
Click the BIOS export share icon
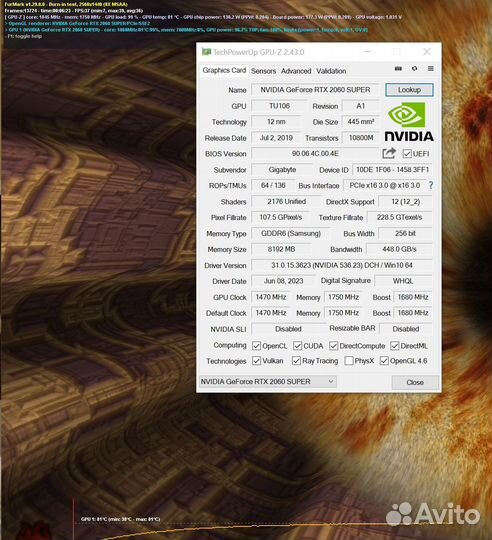[x=389, y=153]
